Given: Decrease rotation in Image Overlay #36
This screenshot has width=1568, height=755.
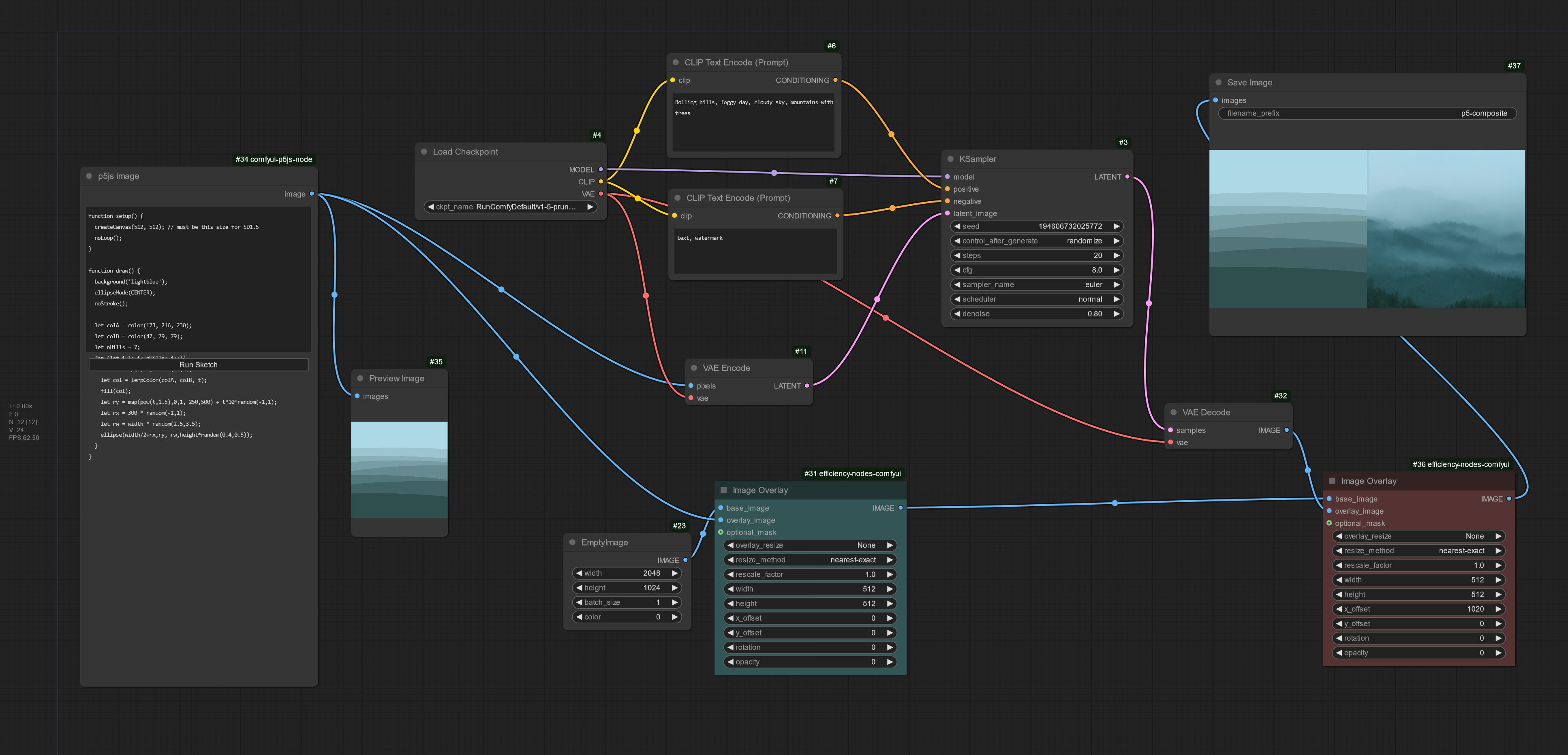Looking at the screenshot, I should [x=1339, y=638].
